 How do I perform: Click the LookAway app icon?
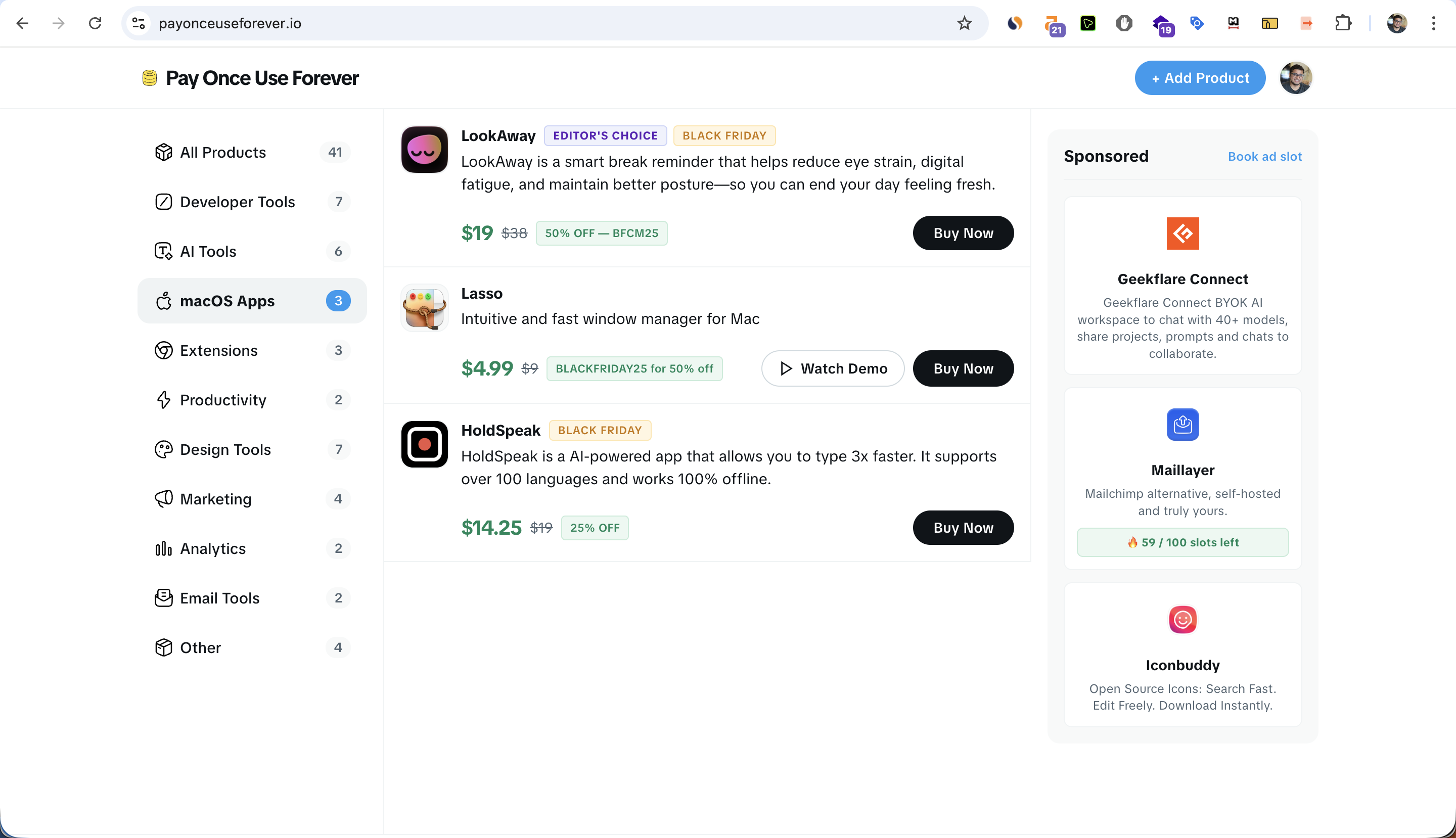tap(424, 150)
